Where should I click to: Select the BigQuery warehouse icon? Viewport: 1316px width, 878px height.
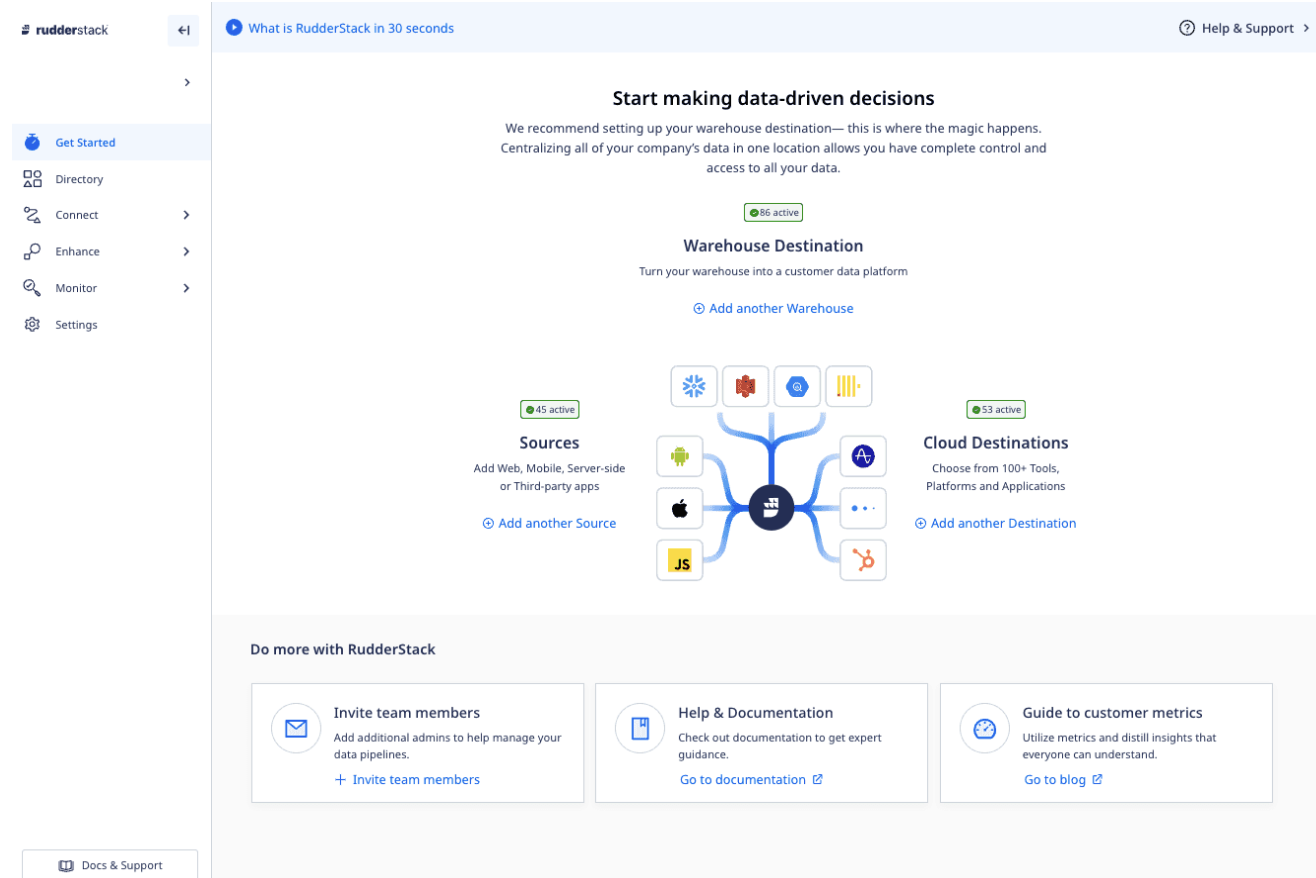(797, 386)
